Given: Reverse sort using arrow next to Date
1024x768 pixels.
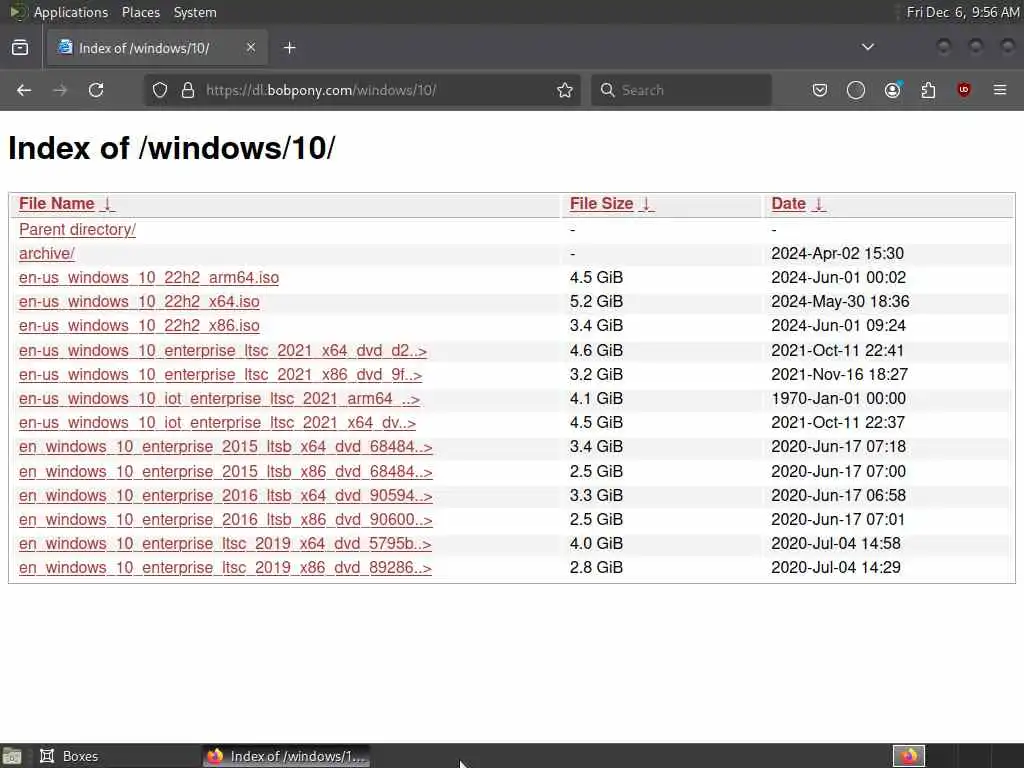Looking at the screenshot, I should (x=819, y=204).
